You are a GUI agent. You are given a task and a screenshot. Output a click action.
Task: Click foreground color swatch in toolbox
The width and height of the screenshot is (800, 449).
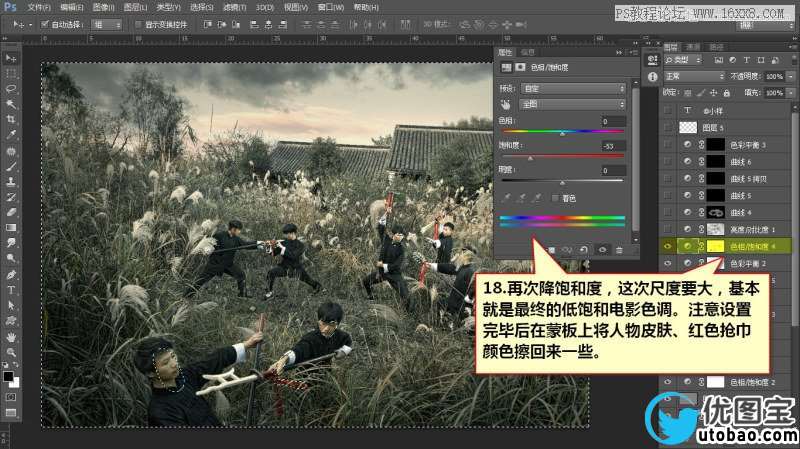(x=8, y=377)
